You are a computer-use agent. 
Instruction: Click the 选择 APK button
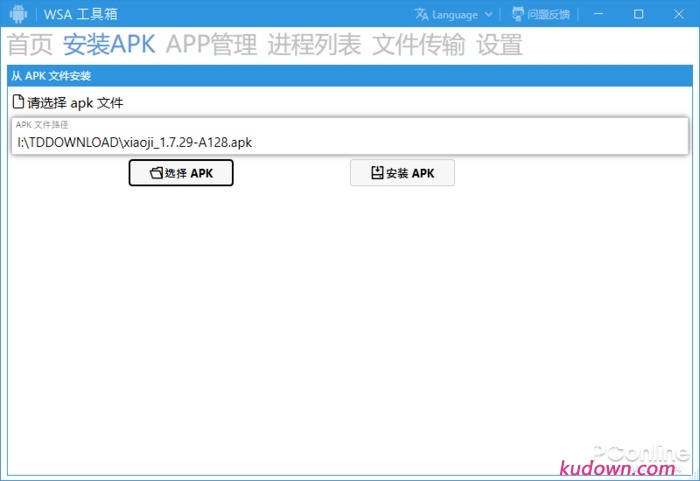click(x=181, y=173)
